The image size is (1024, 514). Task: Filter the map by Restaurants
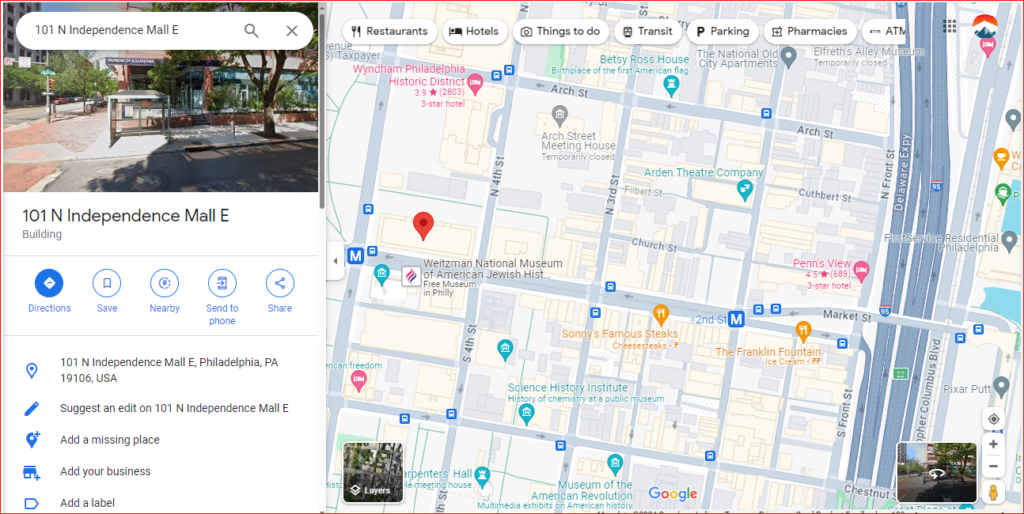[x=389, y=31]
